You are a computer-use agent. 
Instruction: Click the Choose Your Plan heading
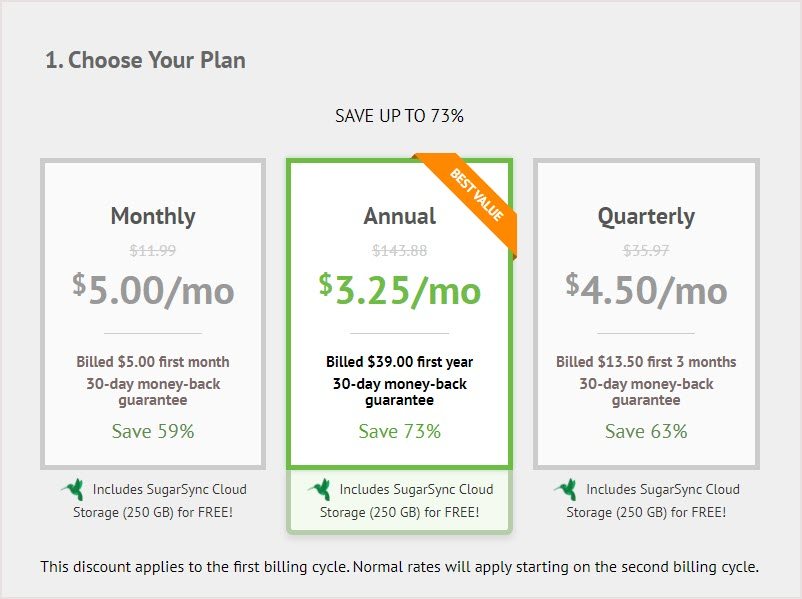(x=145, y=60)
